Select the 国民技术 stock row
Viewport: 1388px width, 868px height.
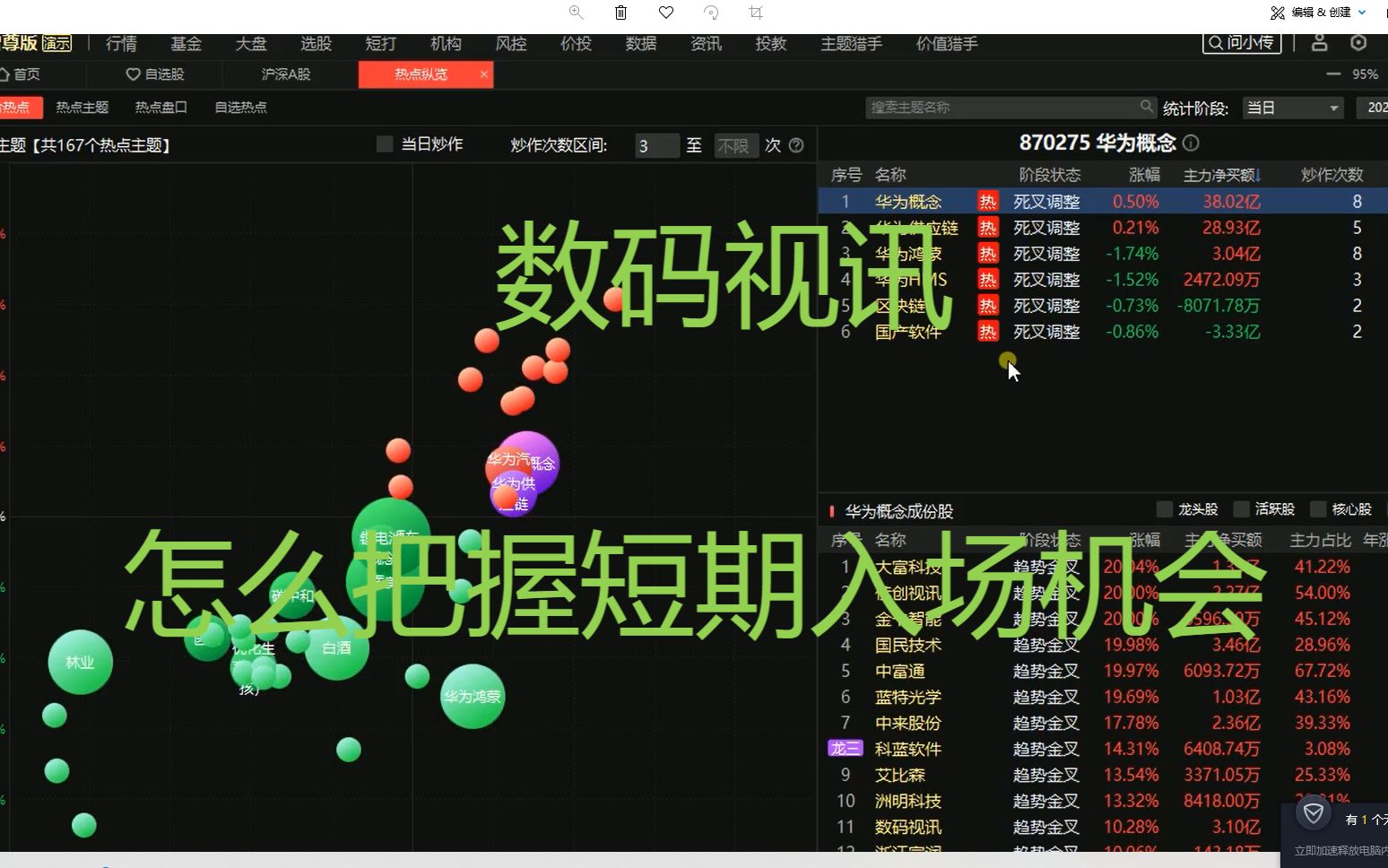tap(1102, 645)
